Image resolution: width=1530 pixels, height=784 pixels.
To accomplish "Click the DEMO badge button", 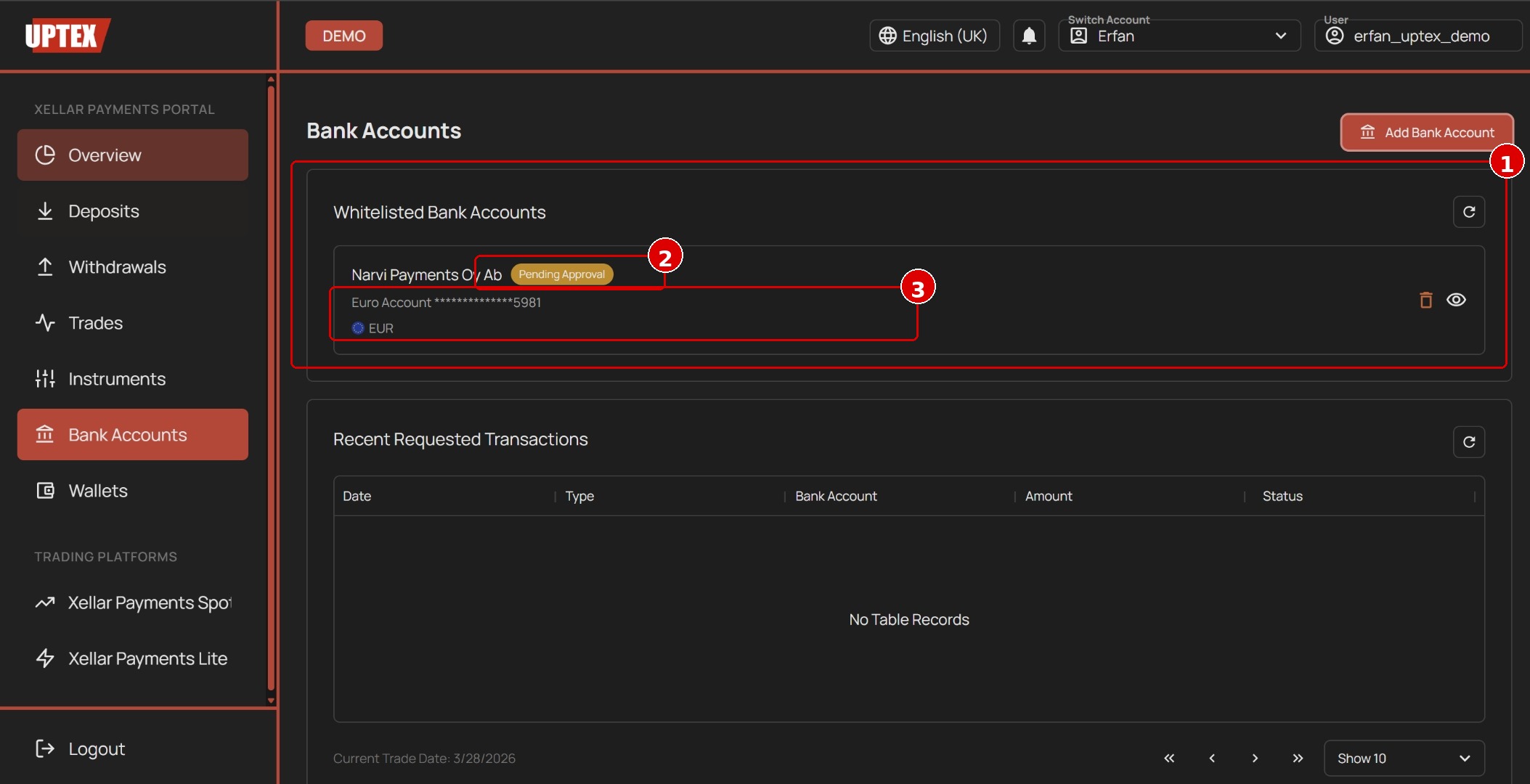I will tap(343, 36).
